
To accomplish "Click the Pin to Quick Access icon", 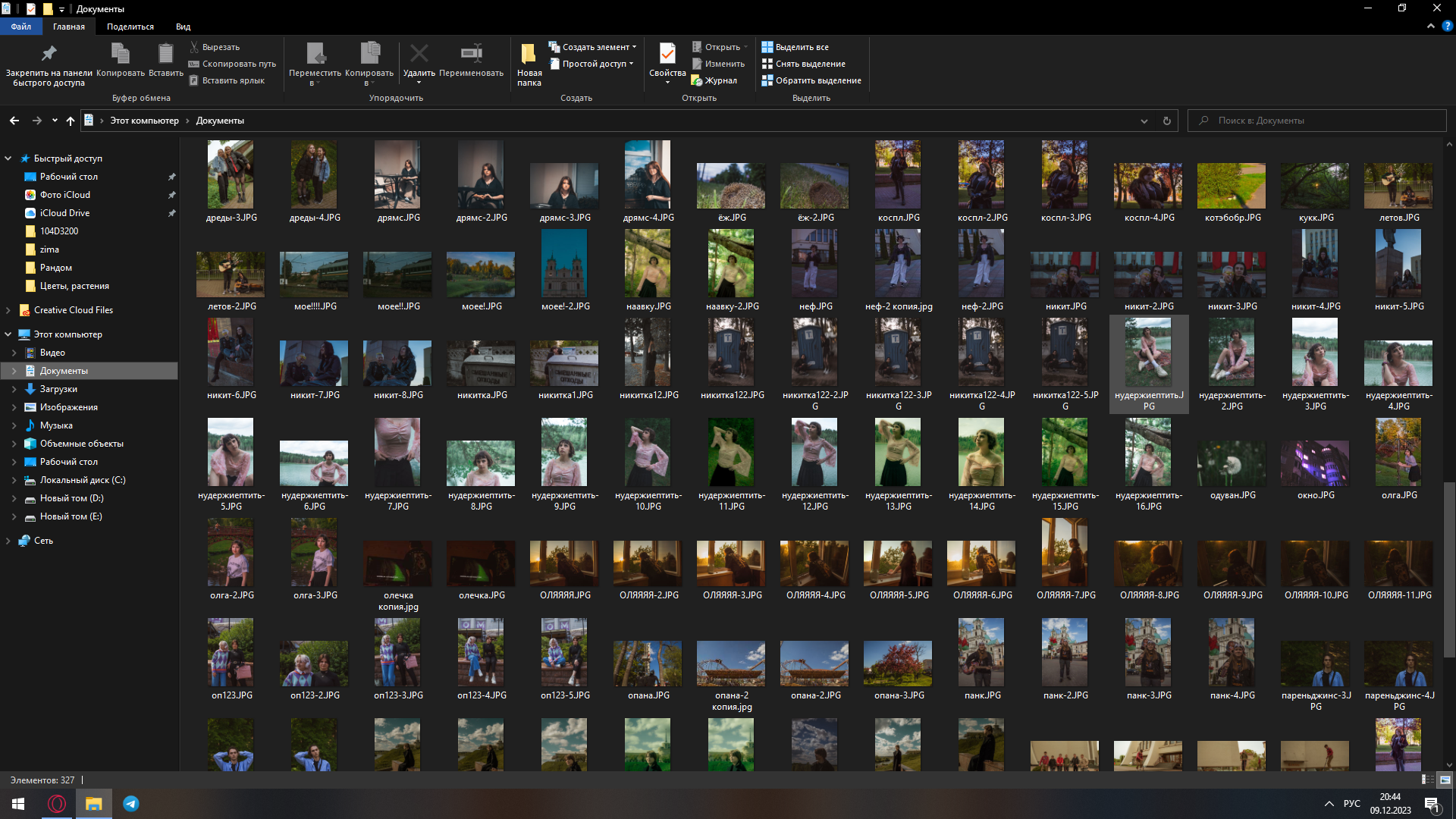I will [49, 54].
